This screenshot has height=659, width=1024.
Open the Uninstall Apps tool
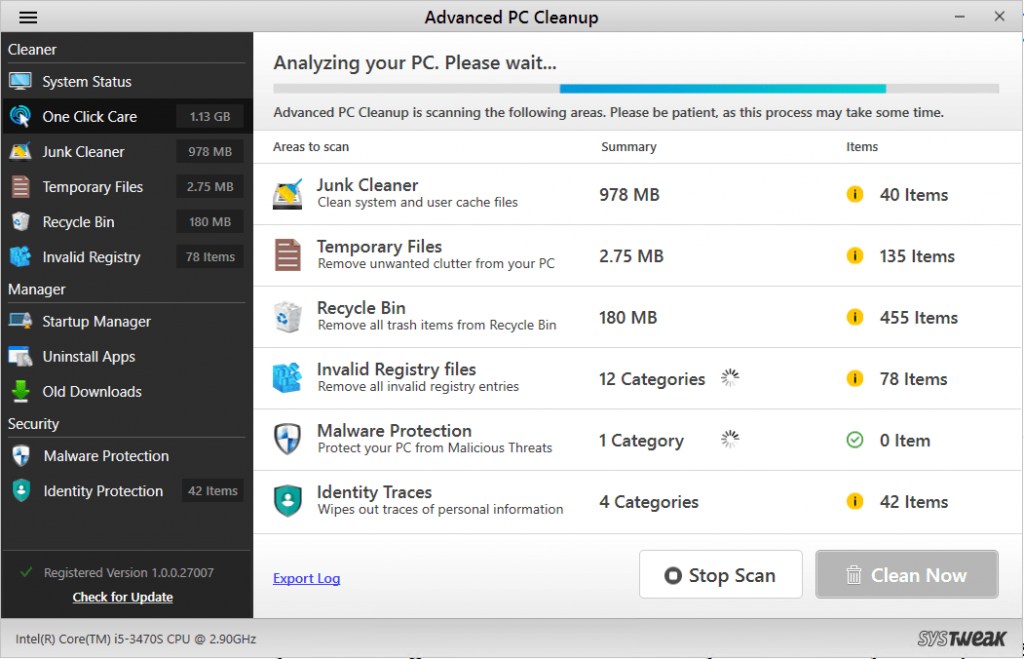click(90, 356)
